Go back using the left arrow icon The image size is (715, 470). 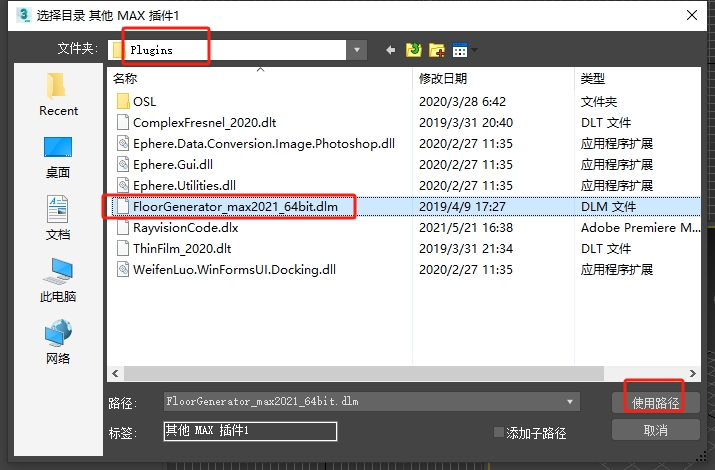pyautogui.click(x=390, y=50)
